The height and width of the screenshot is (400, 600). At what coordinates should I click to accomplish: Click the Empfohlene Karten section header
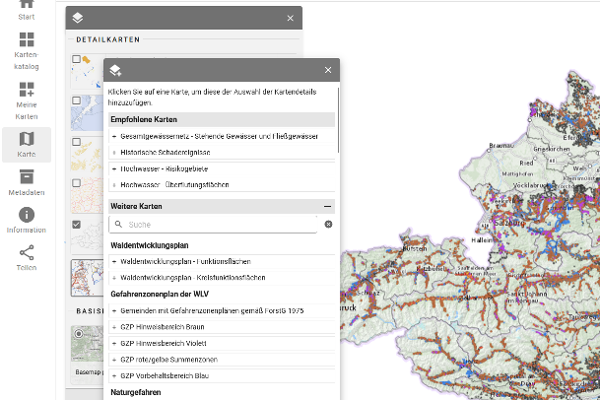[x=222, y=119]
